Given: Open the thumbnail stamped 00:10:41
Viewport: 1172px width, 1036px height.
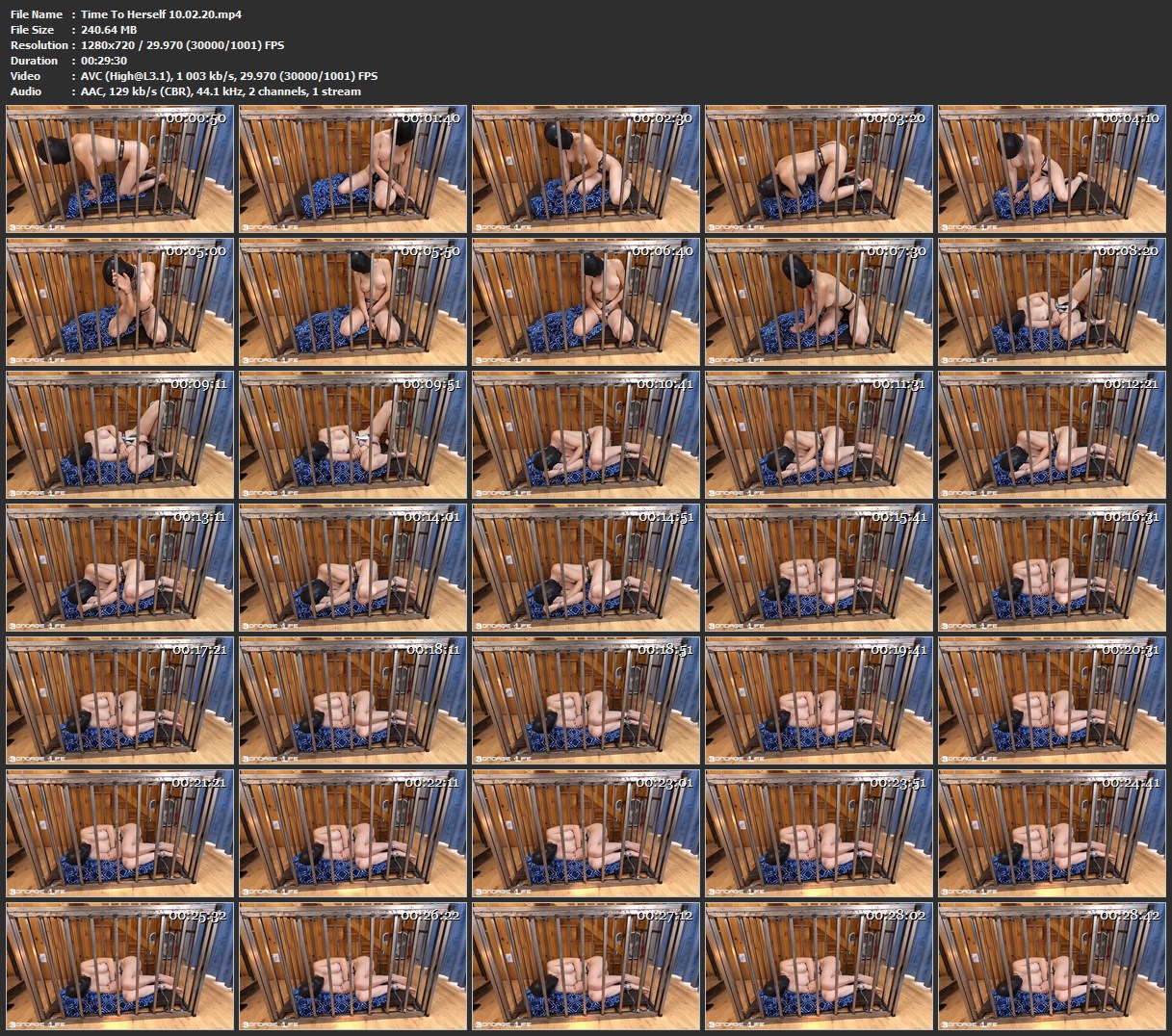Looking at the screenshot, I should pos(586,435).
